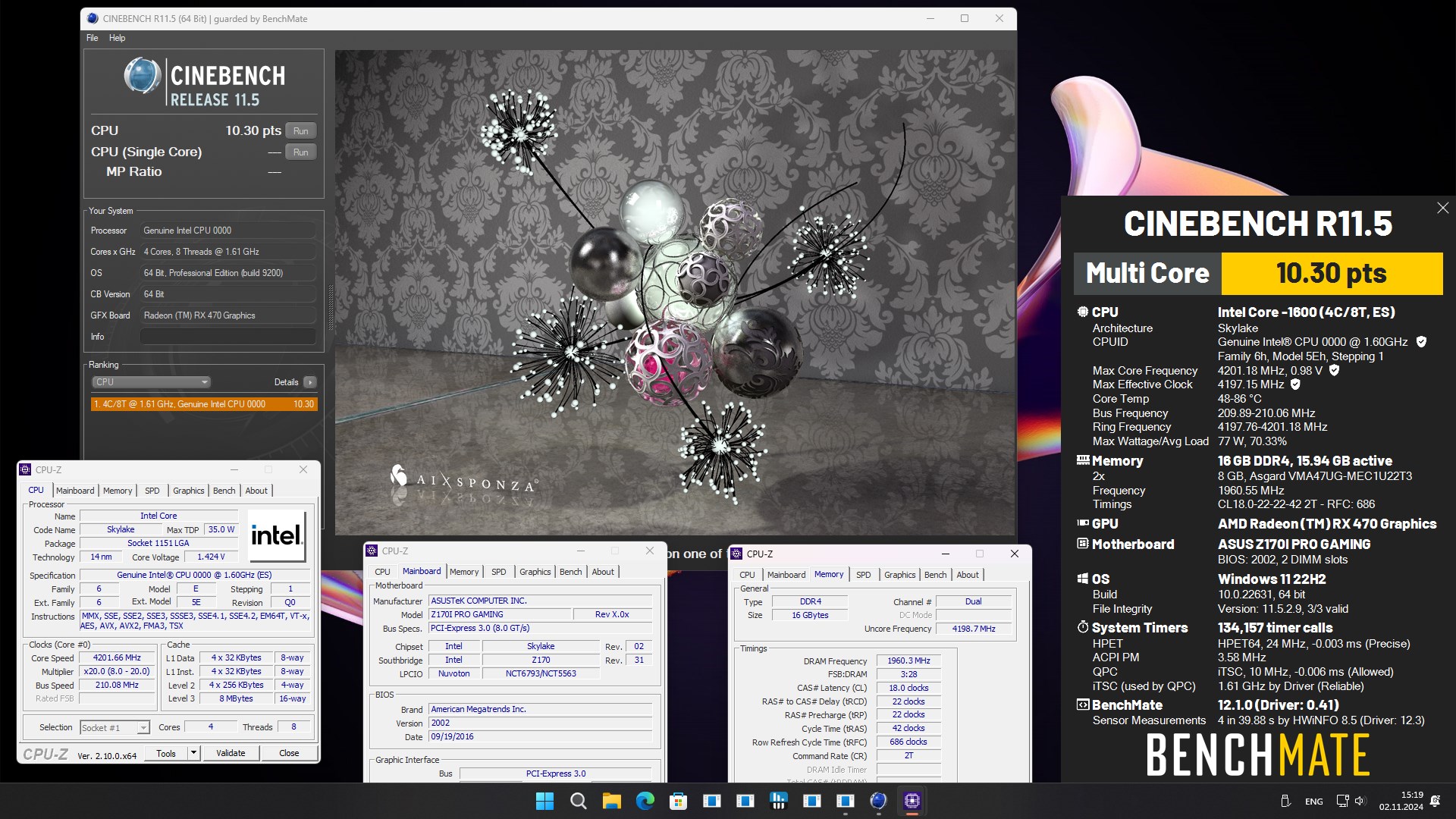
Task: Open Memory tab in CPU-Z Mainboard window
Action: (464, 572)
